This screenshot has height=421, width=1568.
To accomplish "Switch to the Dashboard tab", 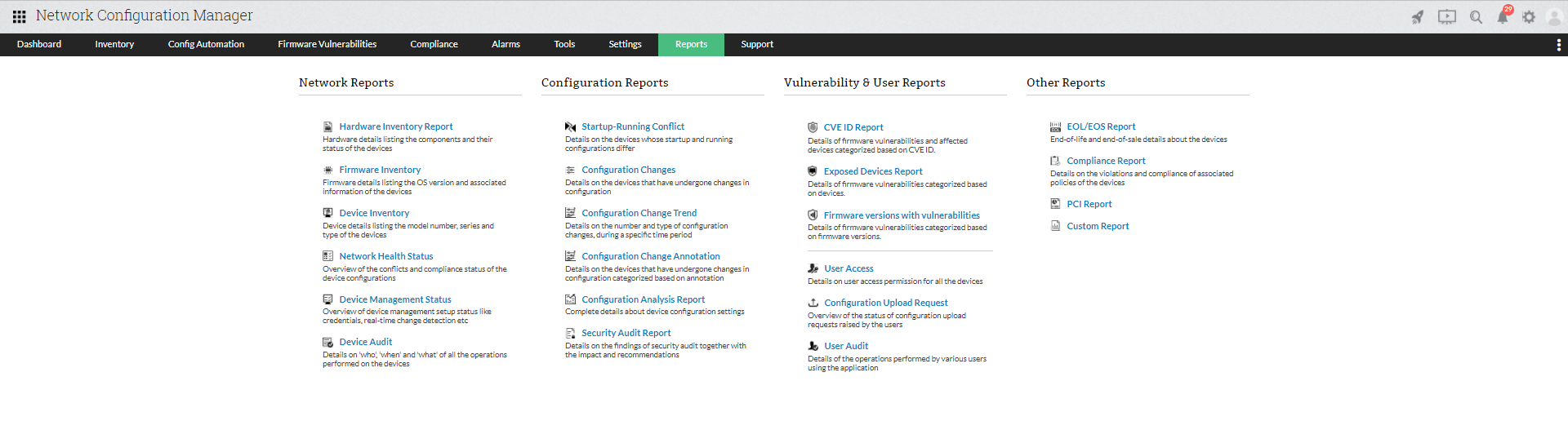I will pos(39,45).
